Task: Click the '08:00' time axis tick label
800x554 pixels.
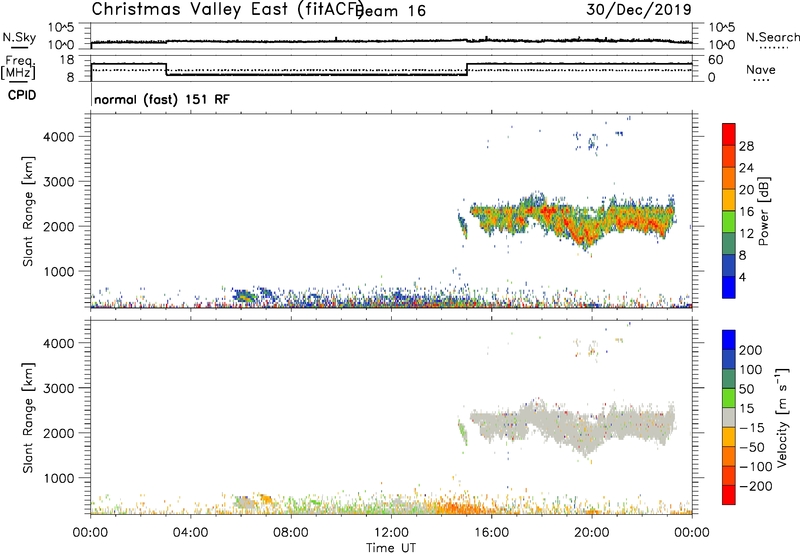Action: coord(291,533)
